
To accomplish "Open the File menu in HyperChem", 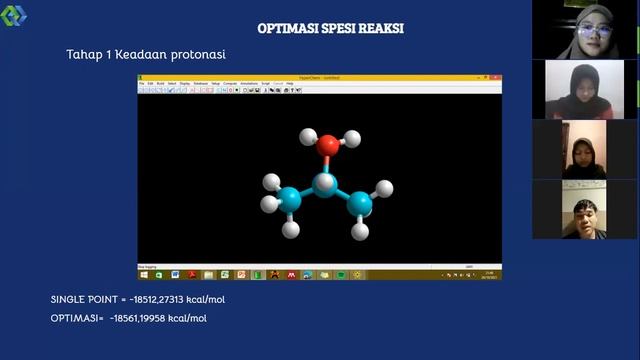I will tap(142, 84).
